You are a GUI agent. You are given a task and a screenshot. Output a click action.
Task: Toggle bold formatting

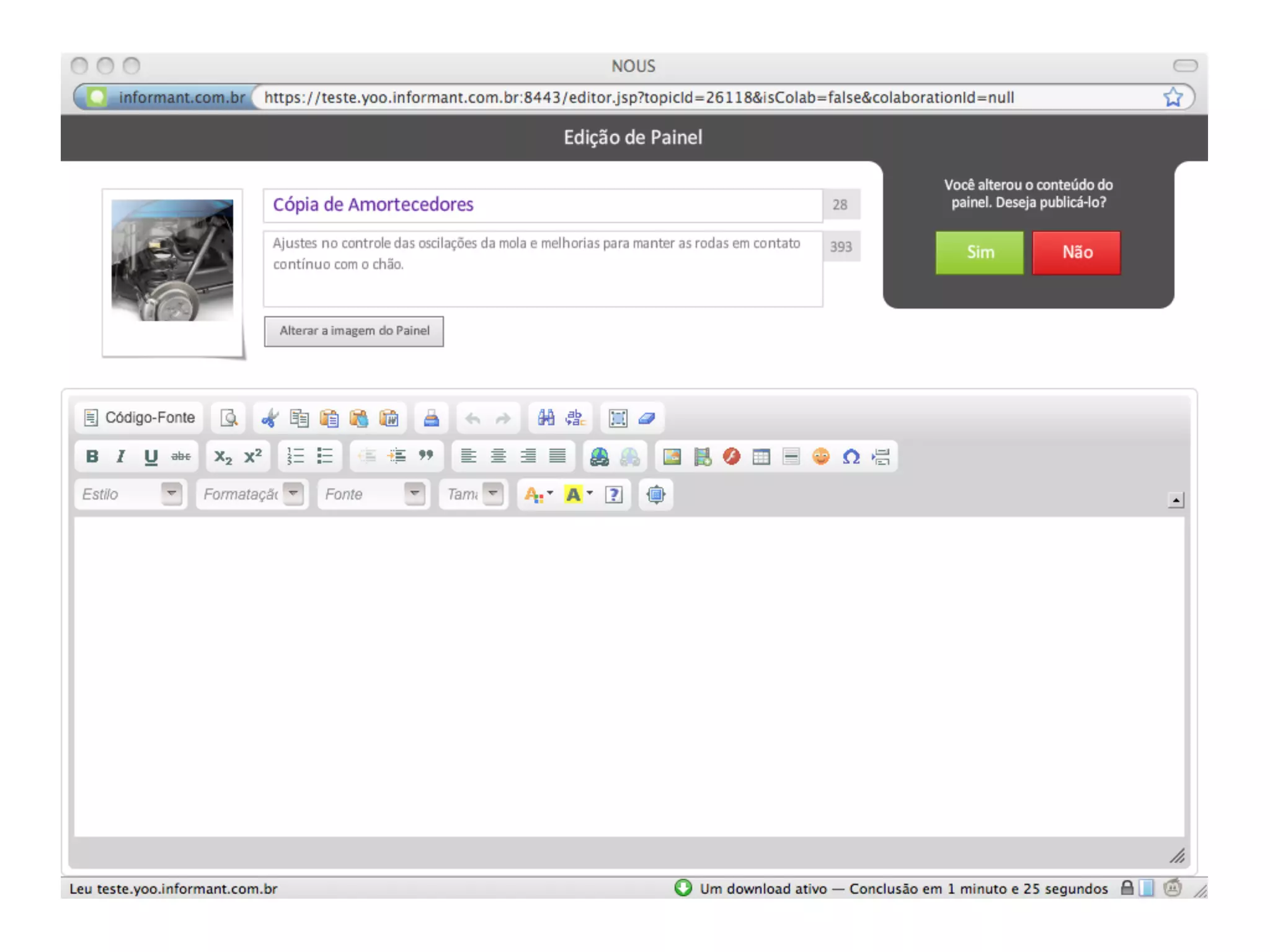(92, 457)
